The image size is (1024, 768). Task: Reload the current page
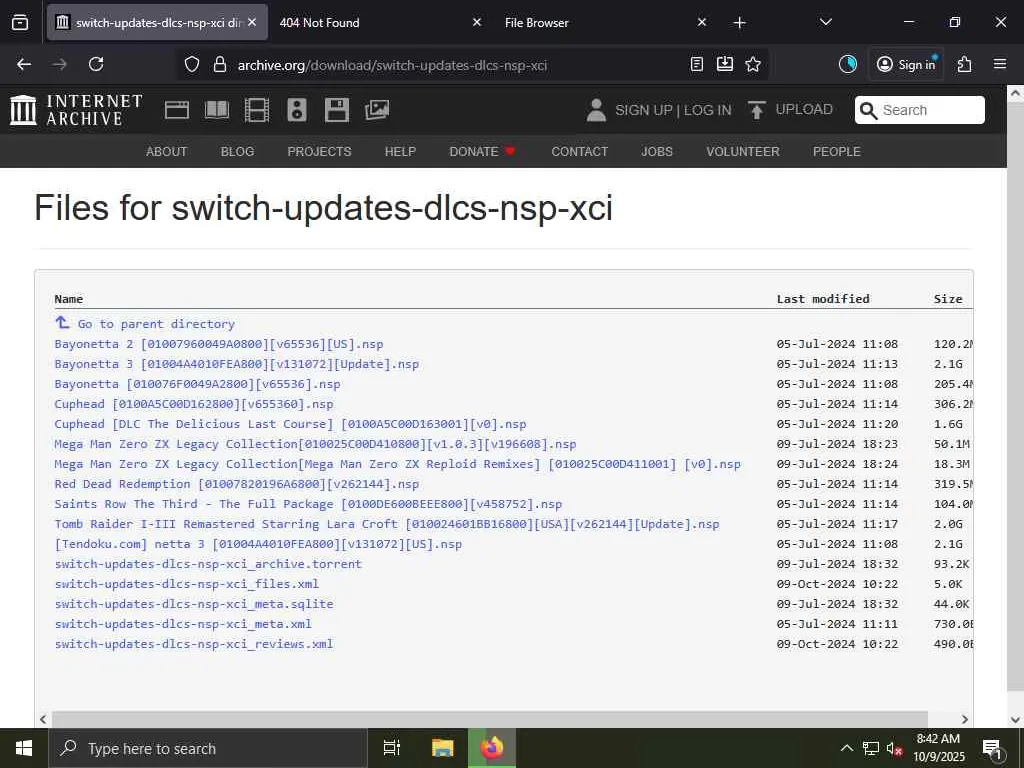click(x=96, y=64)
